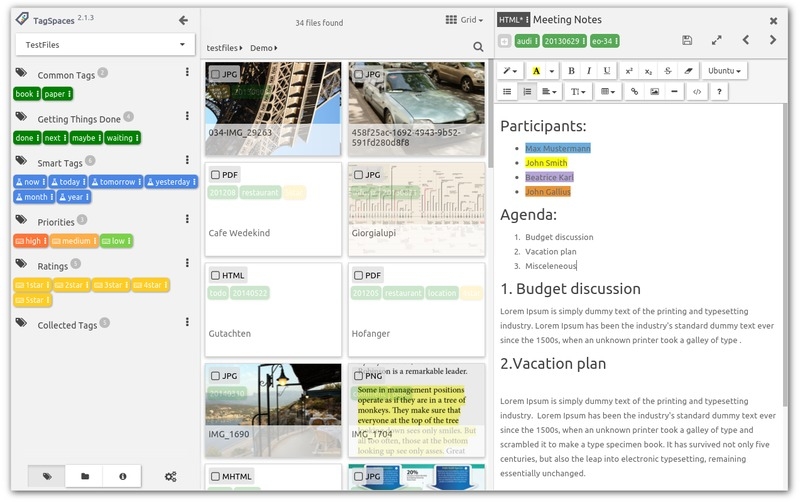Tick checkbox on 034-IMG_29263 tile
The image size is (800, 502).
pyautogui.click(x=215, y=74)
